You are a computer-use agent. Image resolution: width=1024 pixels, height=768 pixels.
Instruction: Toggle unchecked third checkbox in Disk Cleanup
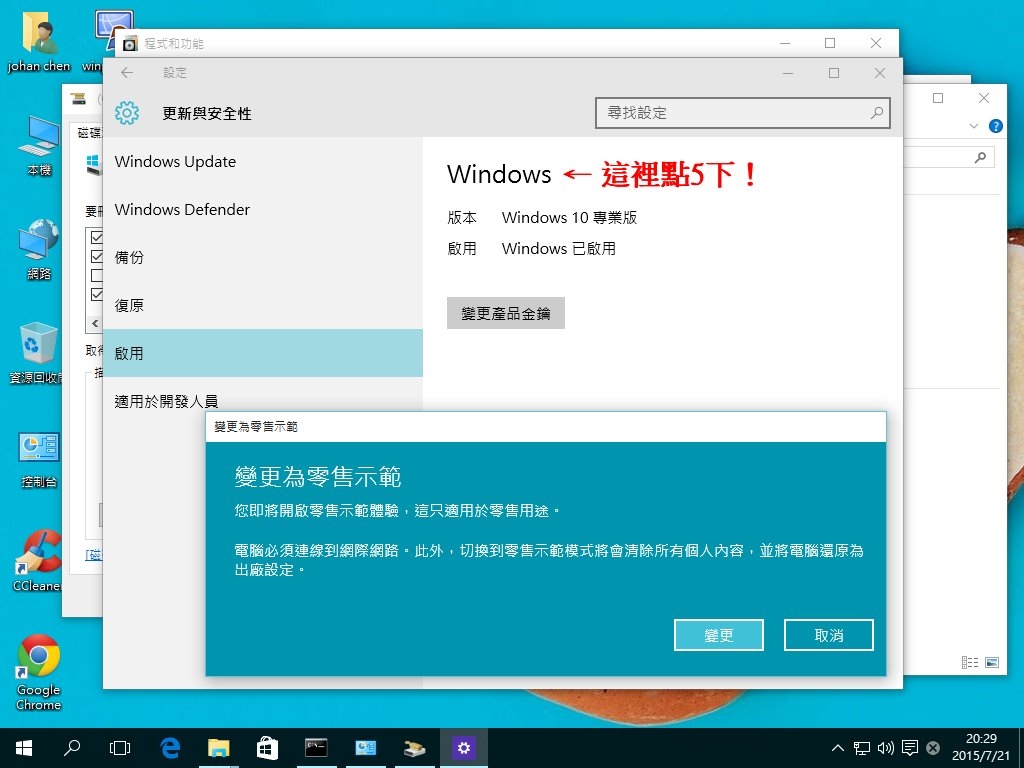[97, 275]
